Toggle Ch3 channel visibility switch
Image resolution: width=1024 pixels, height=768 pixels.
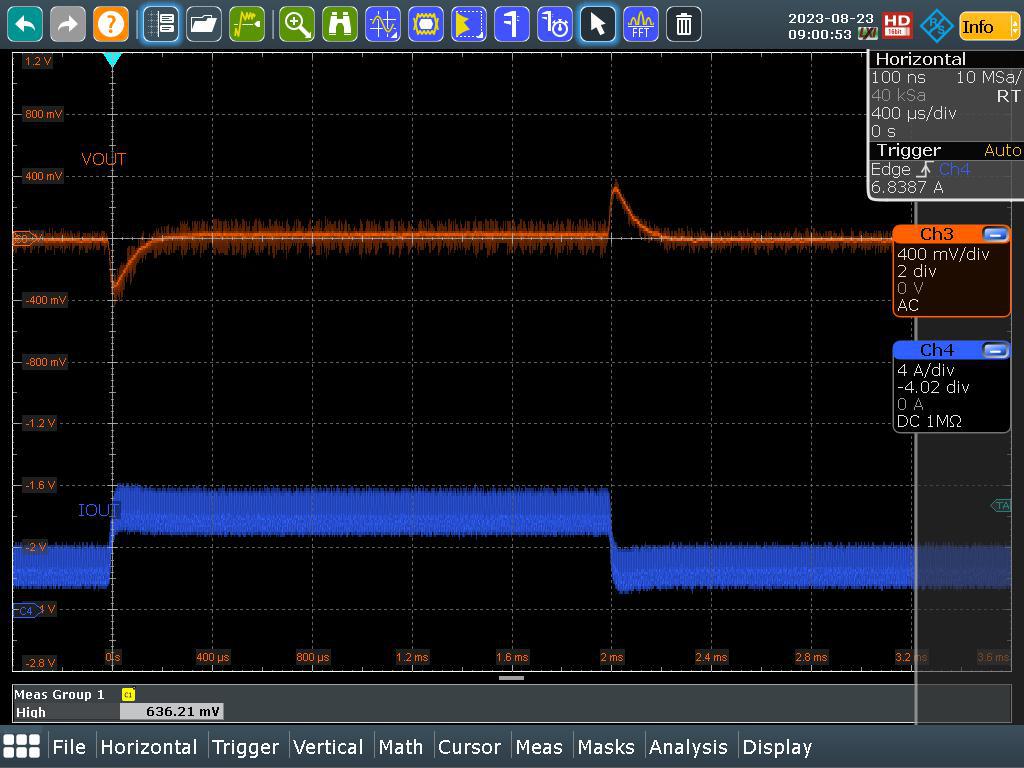(997, 234)
